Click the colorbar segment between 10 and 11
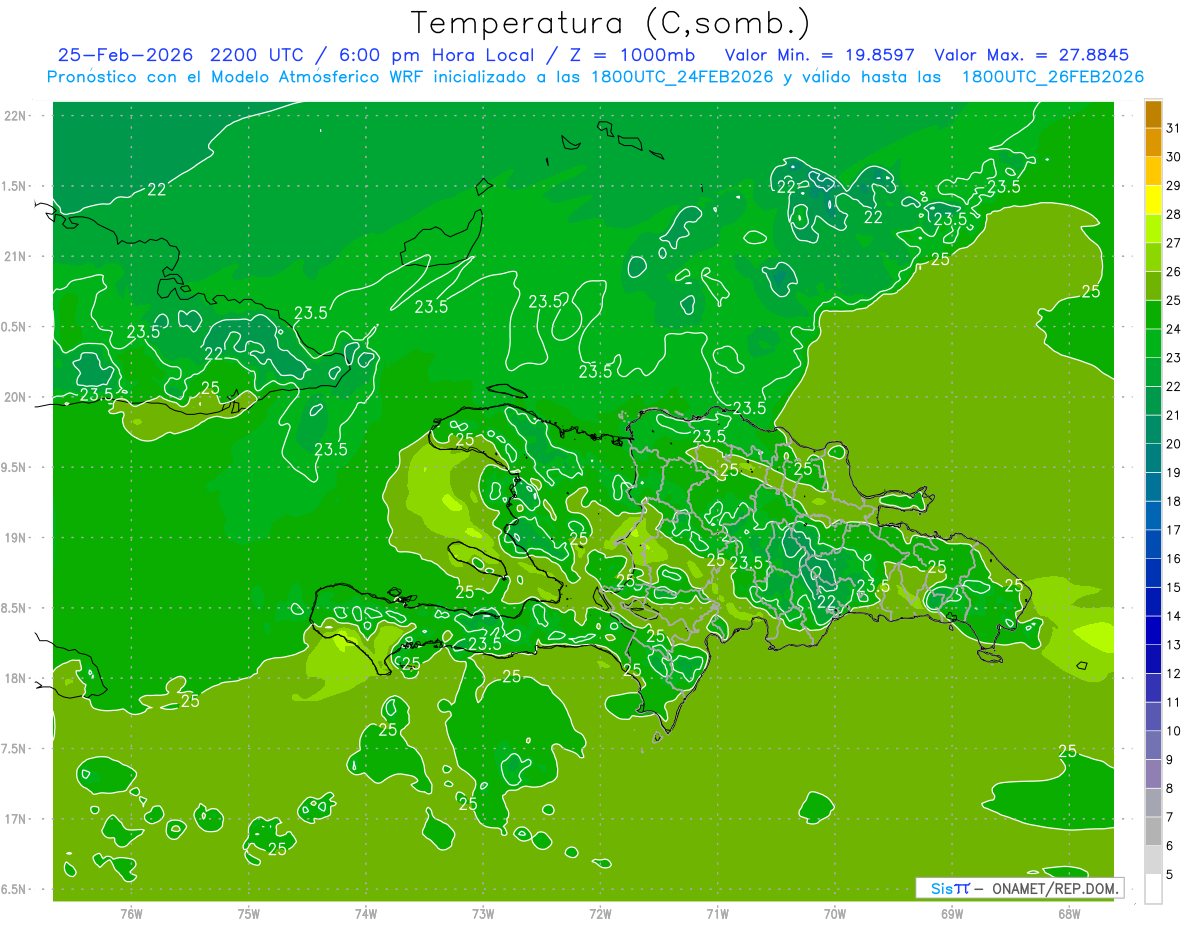1200x927 pixels. (x=1153, y=717)
